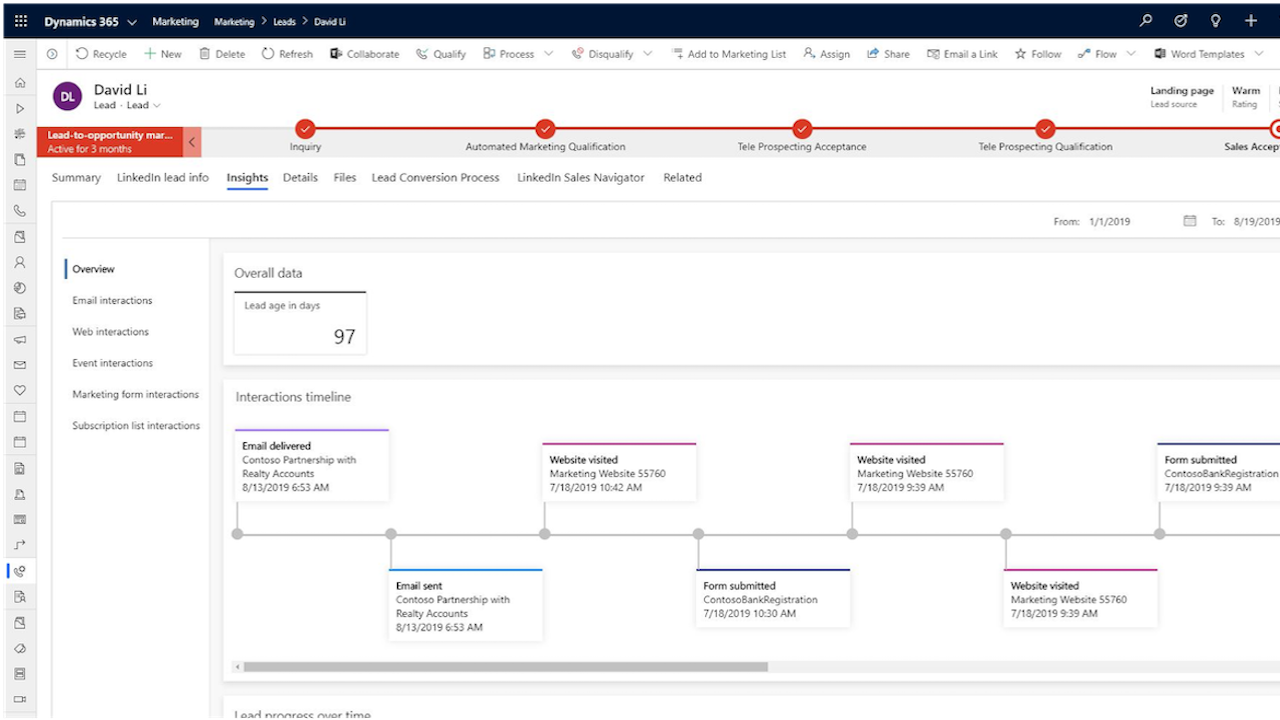The height and width of the screenshot is (720, 1280).
Task: Switch to the LinkedIn lead info tab
Action: (163, 178)
